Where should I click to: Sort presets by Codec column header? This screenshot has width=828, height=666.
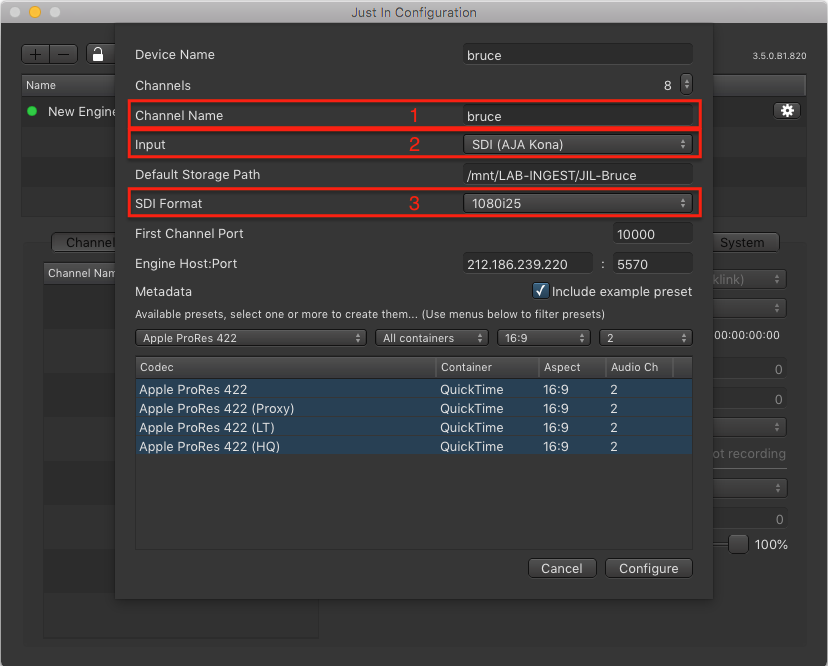[x=286, y=367]
